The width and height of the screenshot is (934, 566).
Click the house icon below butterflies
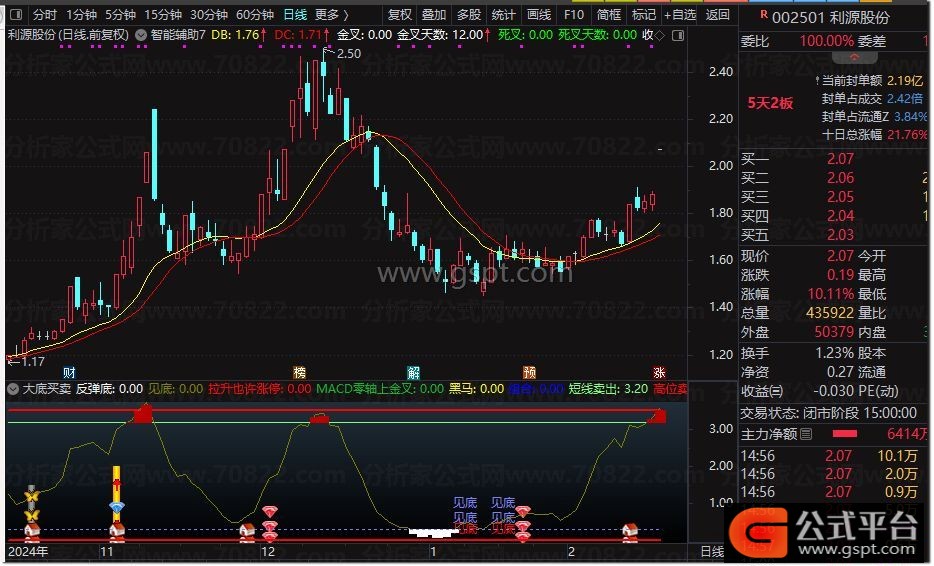(32, 529)
